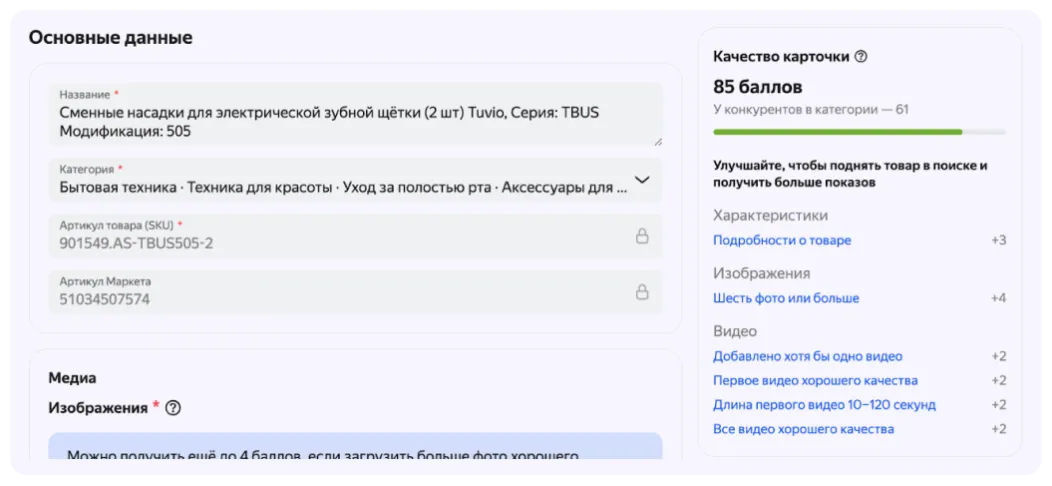1052x486 pixels.
Task: Click the Длина первого видео 10–120 секунд link
Action: click(824, 405)
